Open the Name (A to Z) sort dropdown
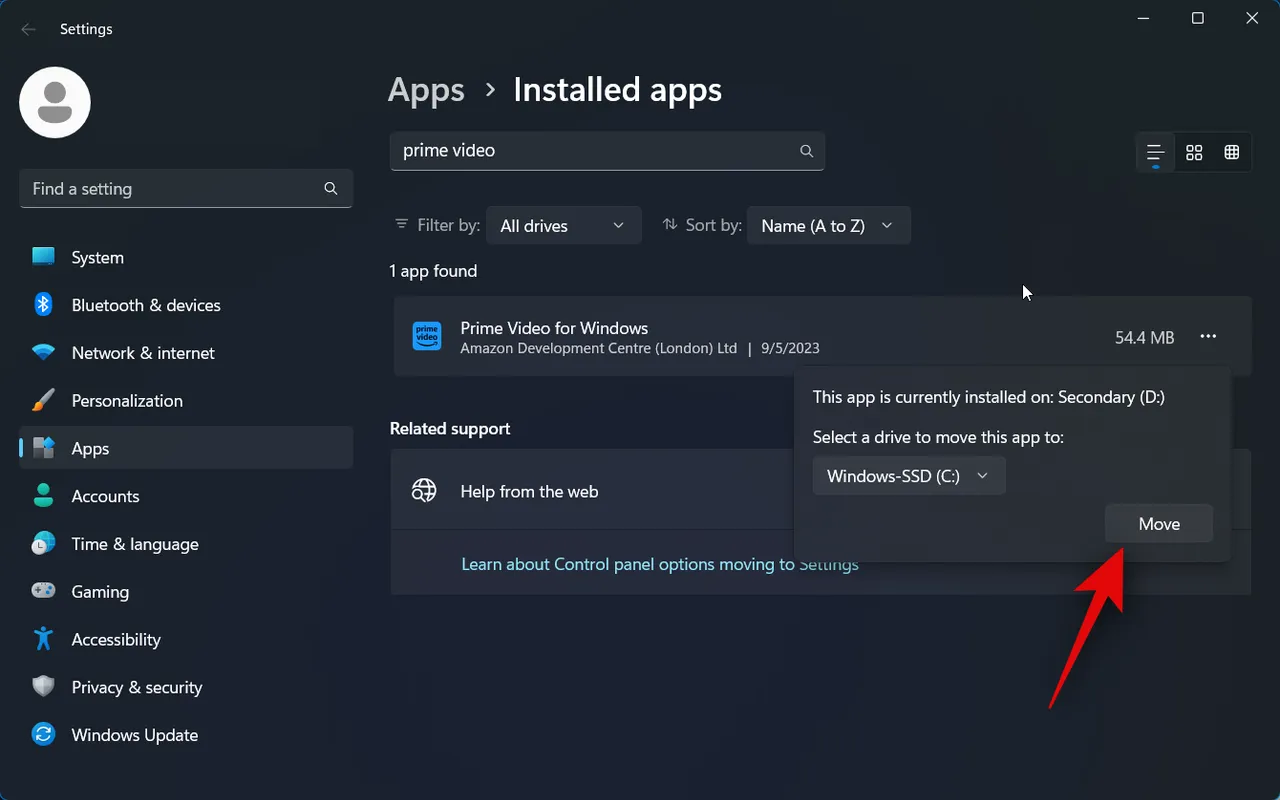The height and width of the screenshot is (800, 1280). [x=828, y=226]
